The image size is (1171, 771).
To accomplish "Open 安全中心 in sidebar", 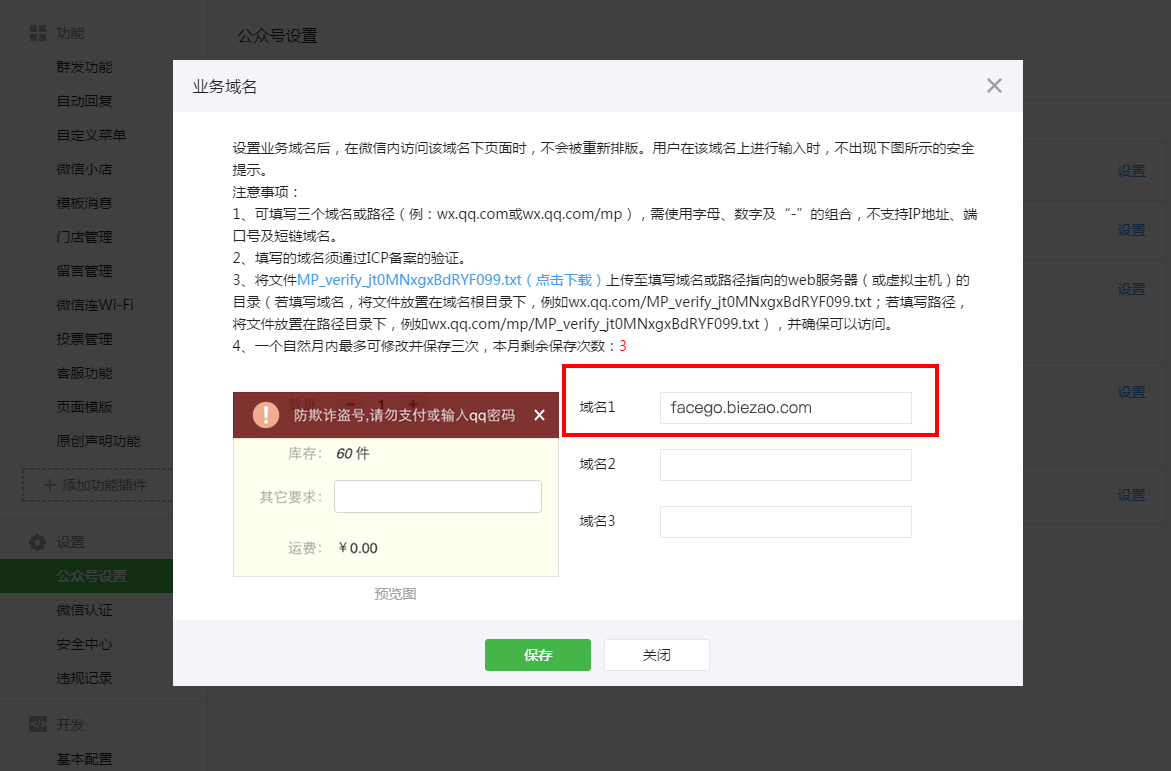I will (x=85, y=644).
